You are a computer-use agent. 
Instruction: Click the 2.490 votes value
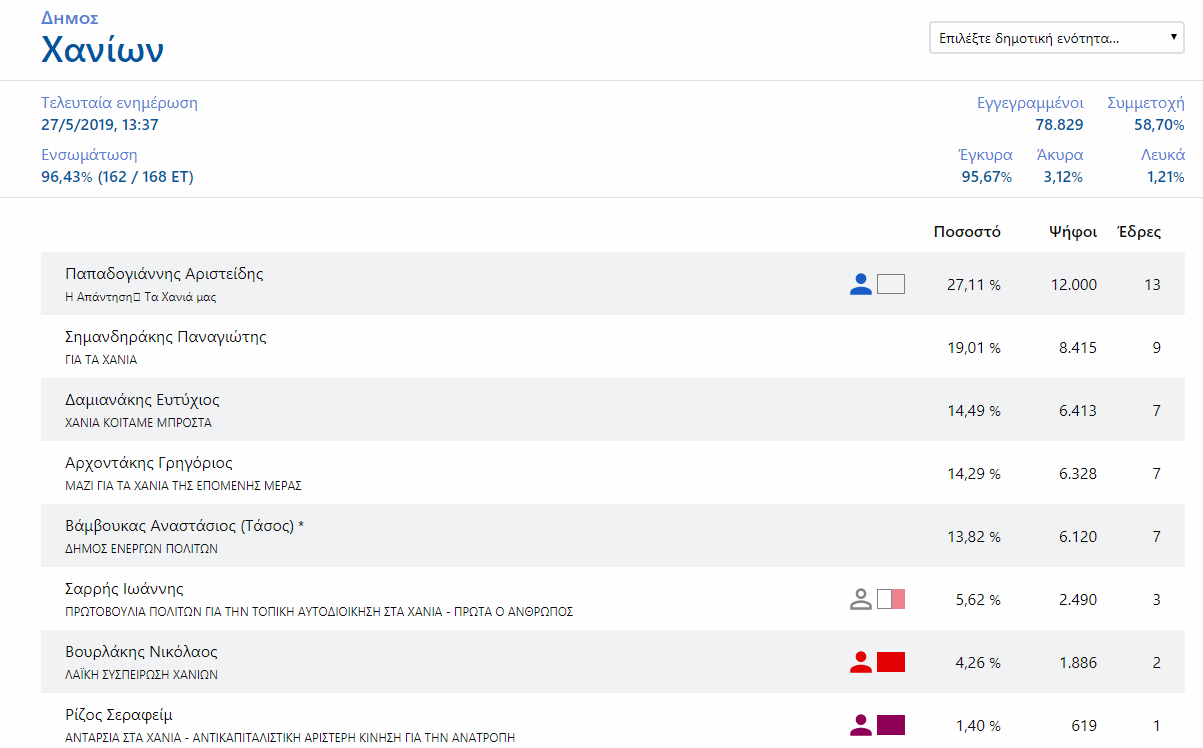(x=1078, y=600)
